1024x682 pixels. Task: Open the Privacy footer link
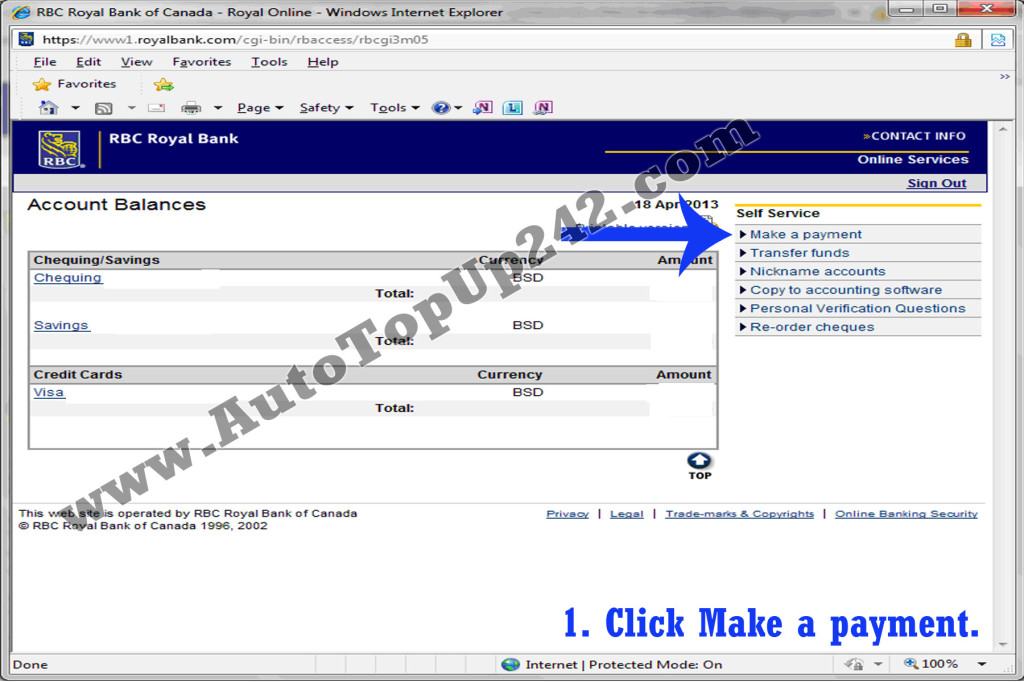(x=568, y=514)
